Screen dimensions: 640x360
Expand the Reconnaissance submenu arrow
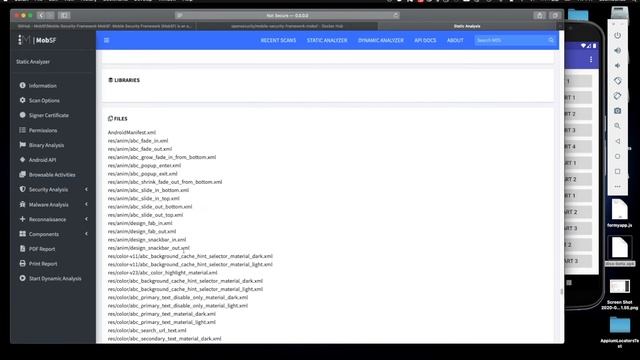[86, 219]
